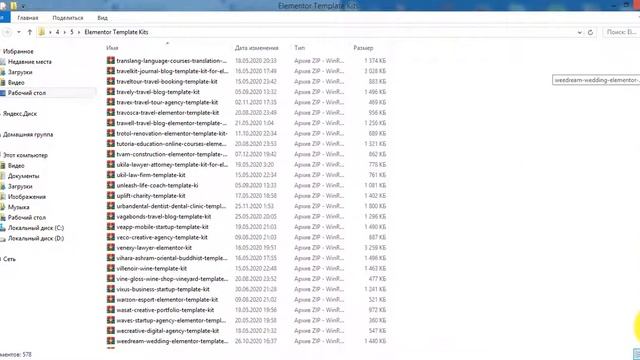This screenshot has width=640, height=360.
Task: Select file name vixus-business-startup-template-kit
Action: click(x=163, y=289)
